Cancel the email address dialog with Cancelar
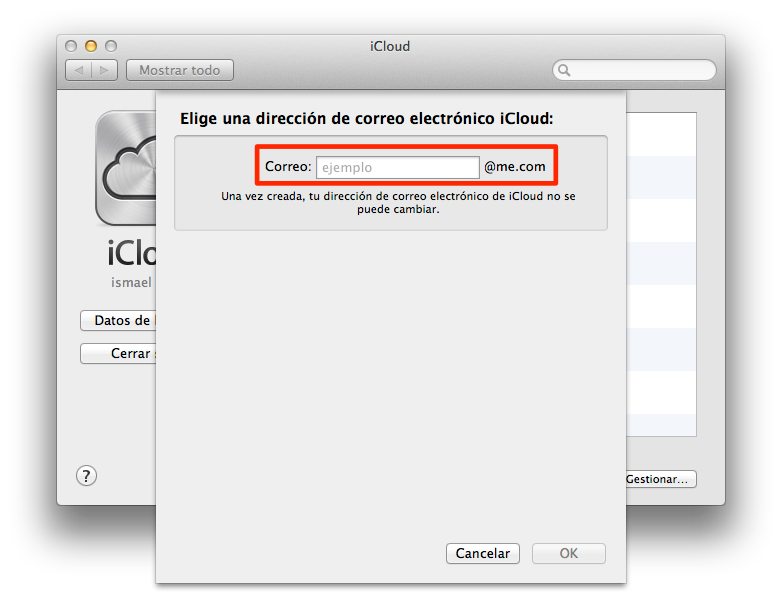 coord(483,554)
